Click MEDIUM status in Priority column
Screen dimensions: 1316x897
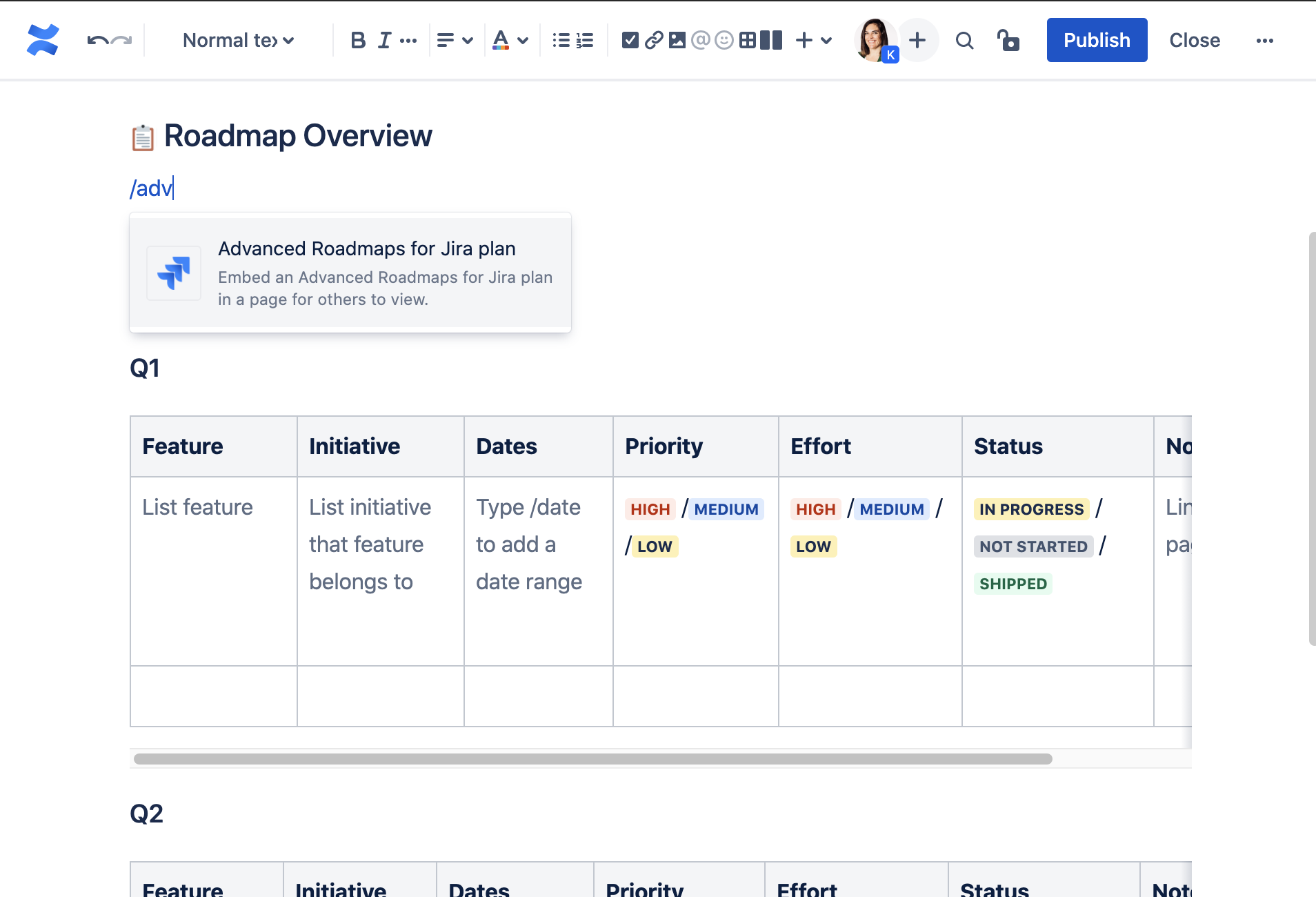[x=726, y=509]
